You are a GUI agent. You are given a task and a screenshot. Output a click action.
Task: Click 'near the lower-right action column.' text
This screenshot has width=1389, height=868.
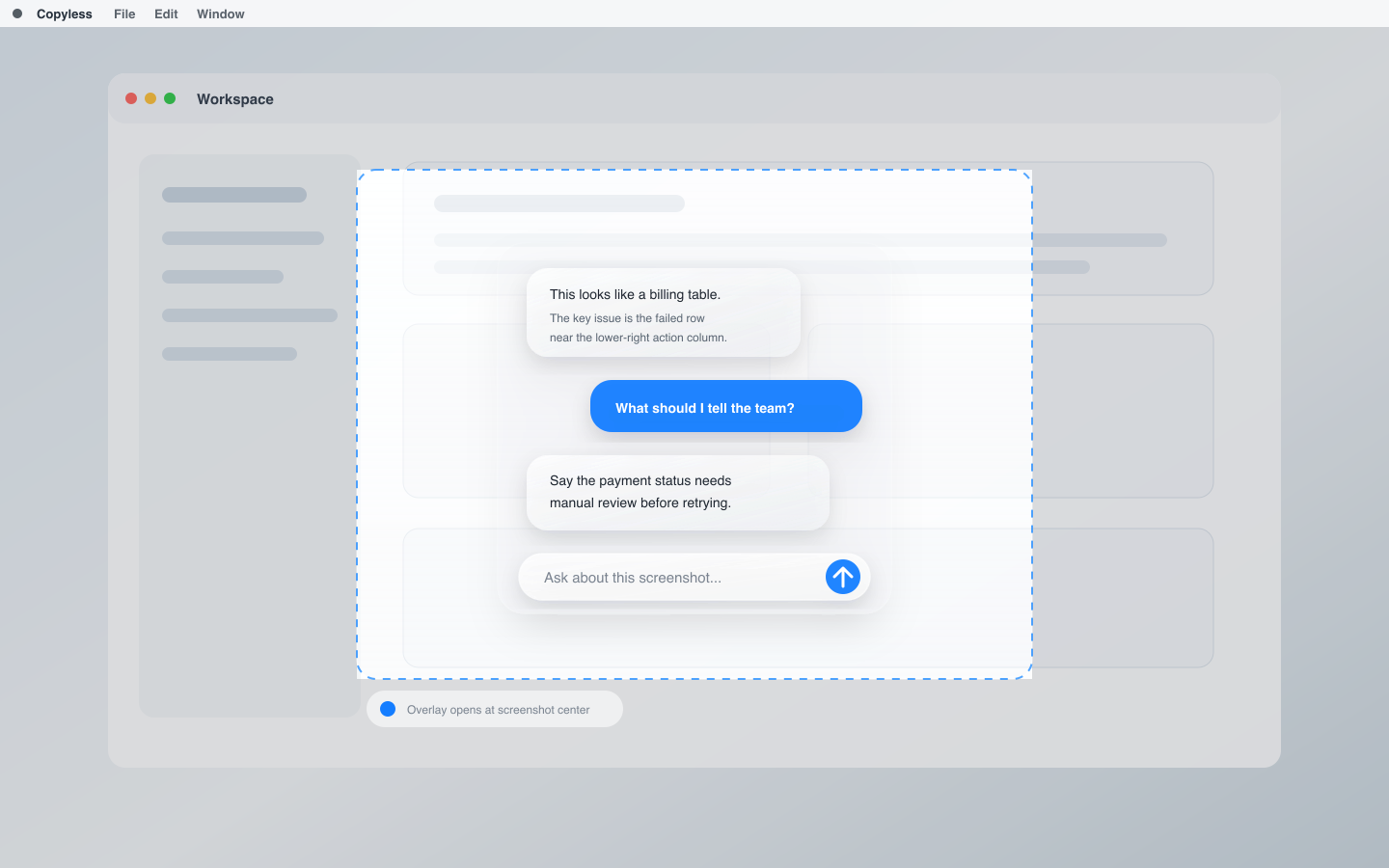tap(639, 338)
